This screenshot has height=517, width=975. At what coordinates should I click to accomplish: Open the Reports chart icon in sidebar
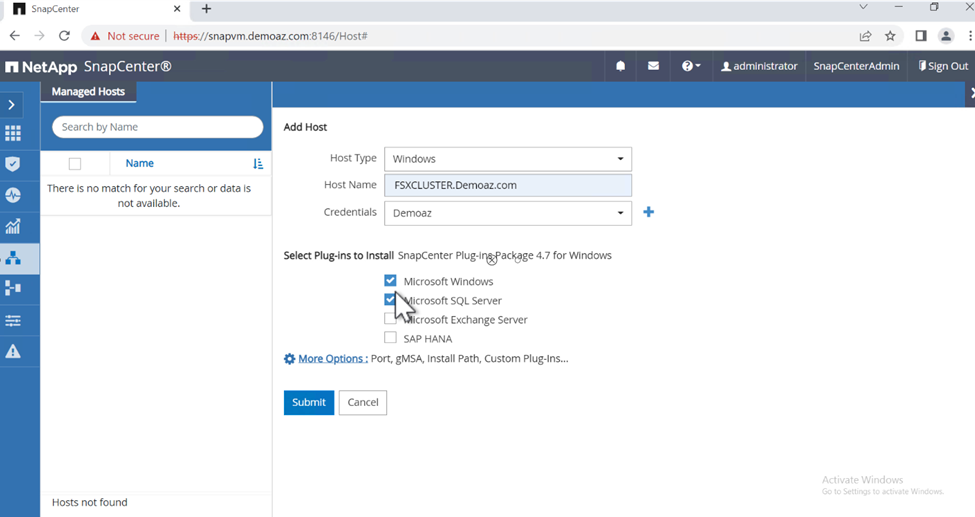(x=13, y=226)
